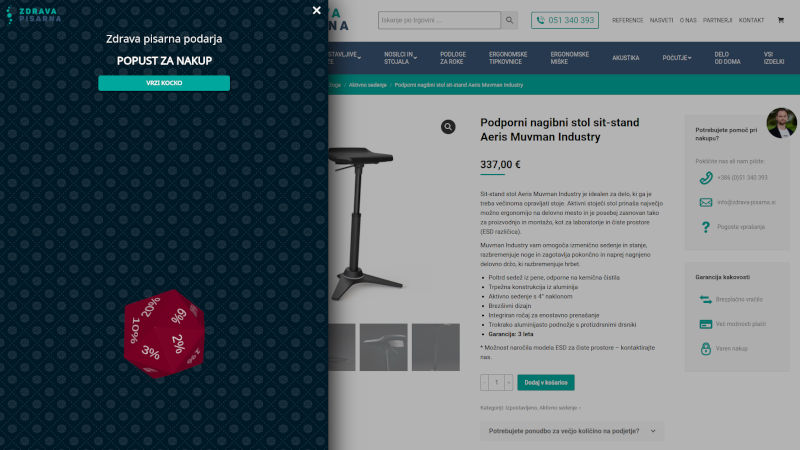This screenshot has height=450, width=800.
Task: Close the discount popup with X icon
Action: pos(316,10)
